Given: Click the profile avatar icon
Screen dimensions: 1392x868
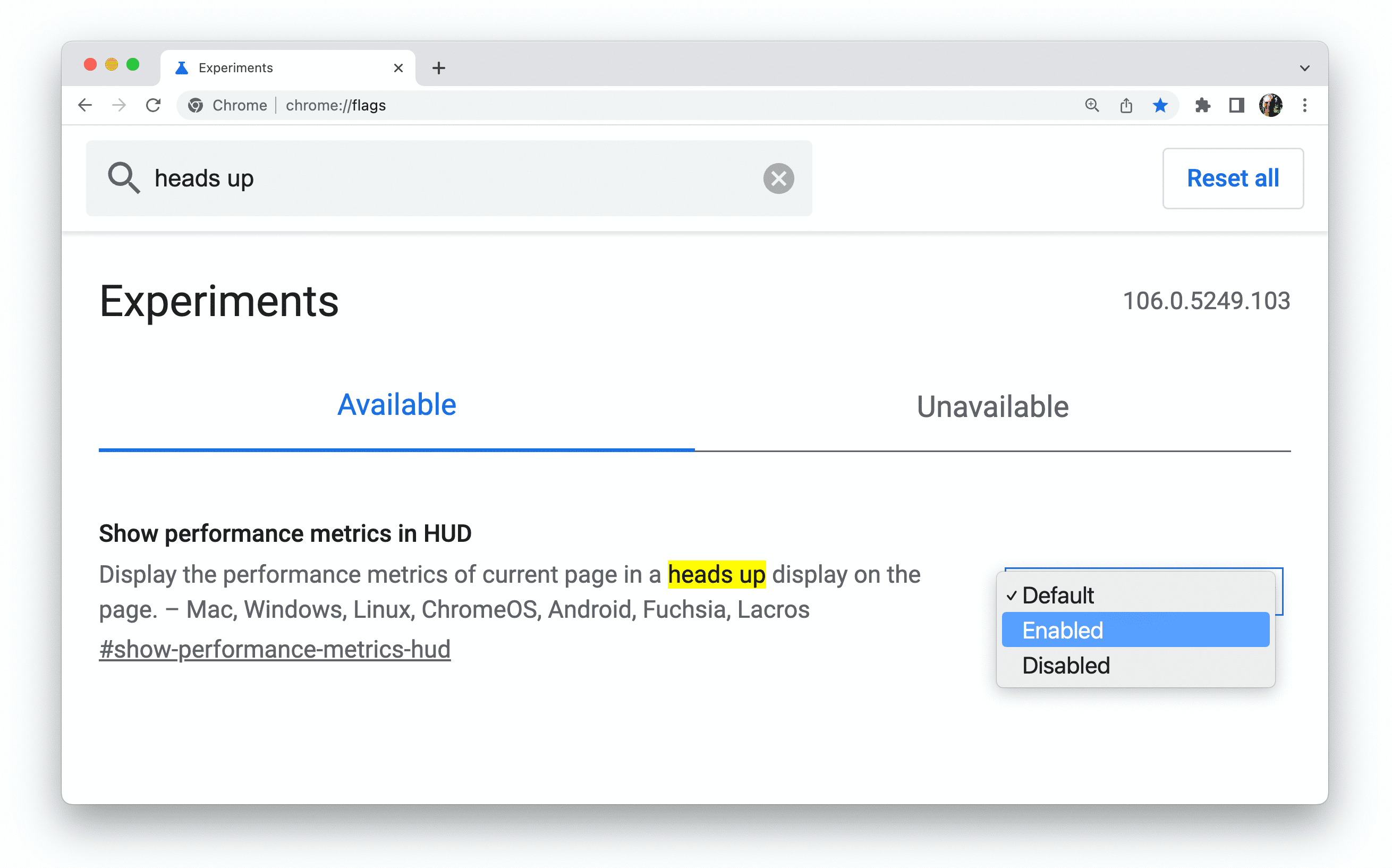Looking at the screenshot, I should 1269,105.
